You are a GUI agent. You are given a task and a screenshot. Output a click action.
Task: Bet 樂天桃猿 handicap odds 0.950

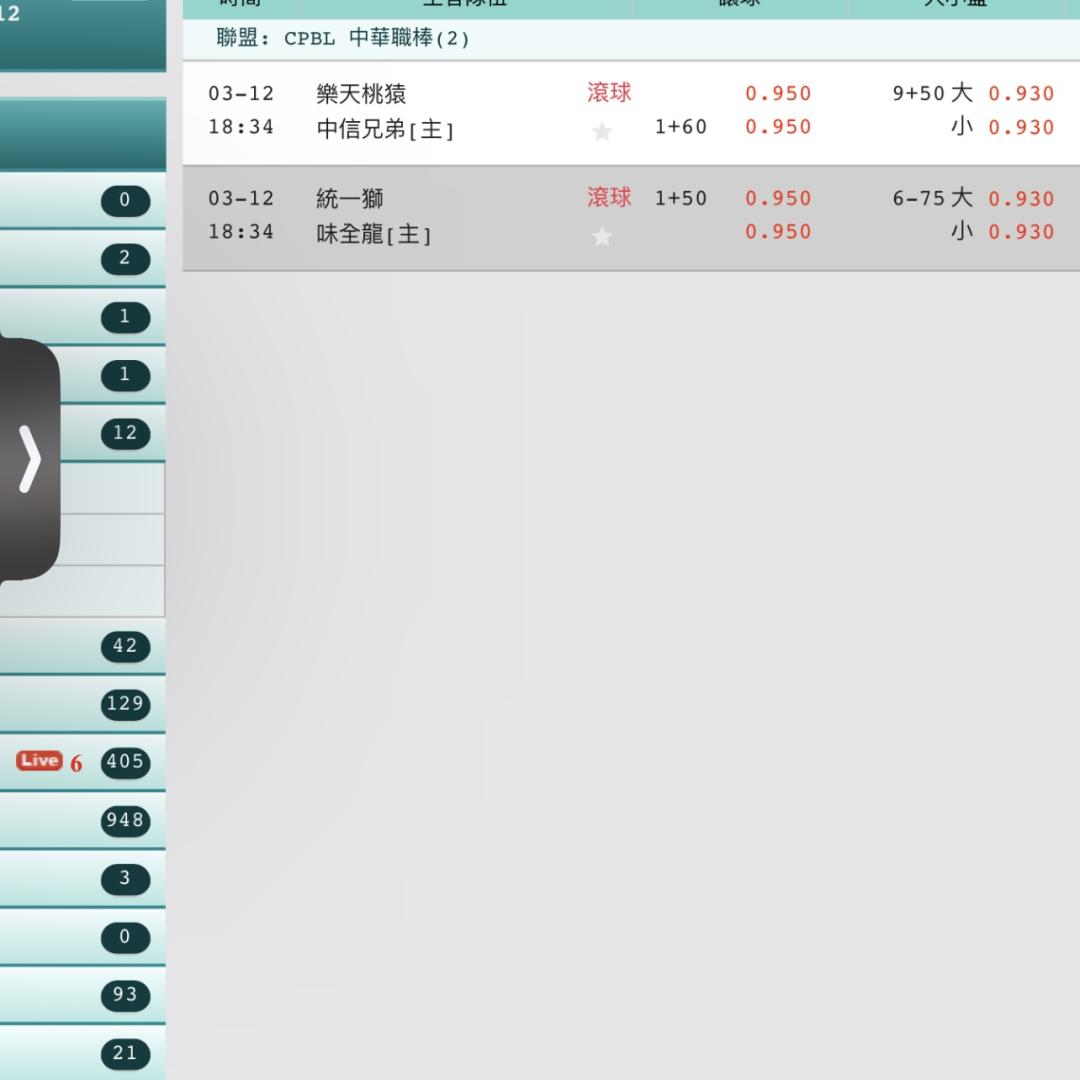click(778, 93)
